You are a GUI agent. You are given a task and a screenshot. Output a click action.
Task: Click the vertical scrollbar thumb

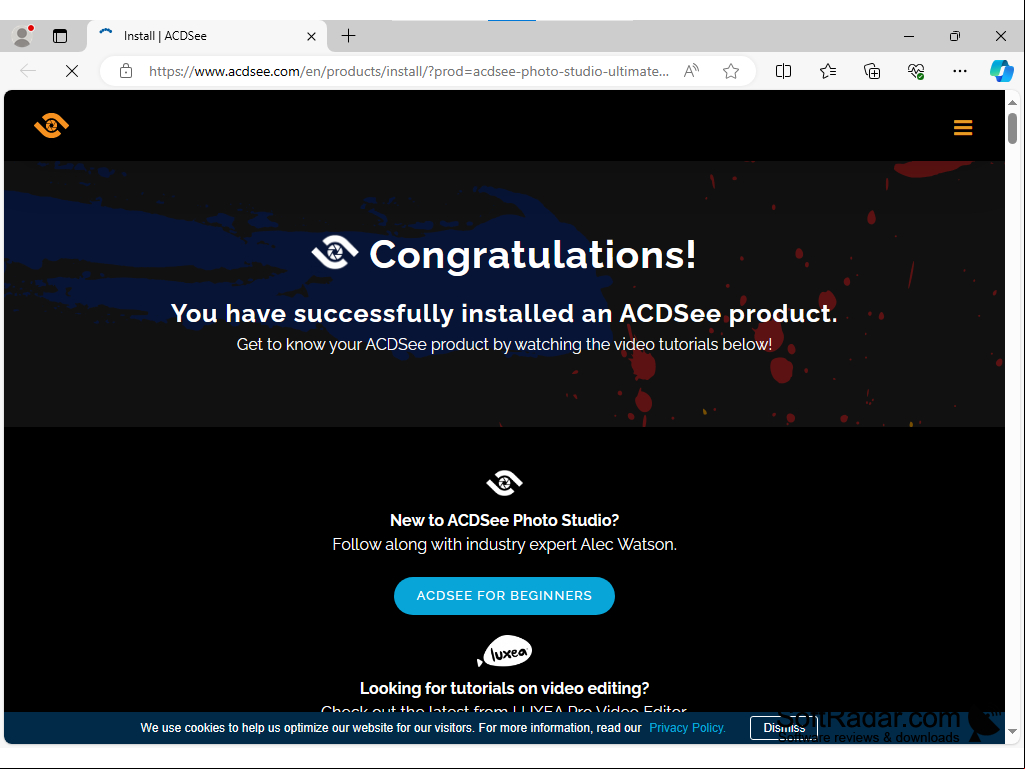pyautogui.click(x=1013, y=128)
